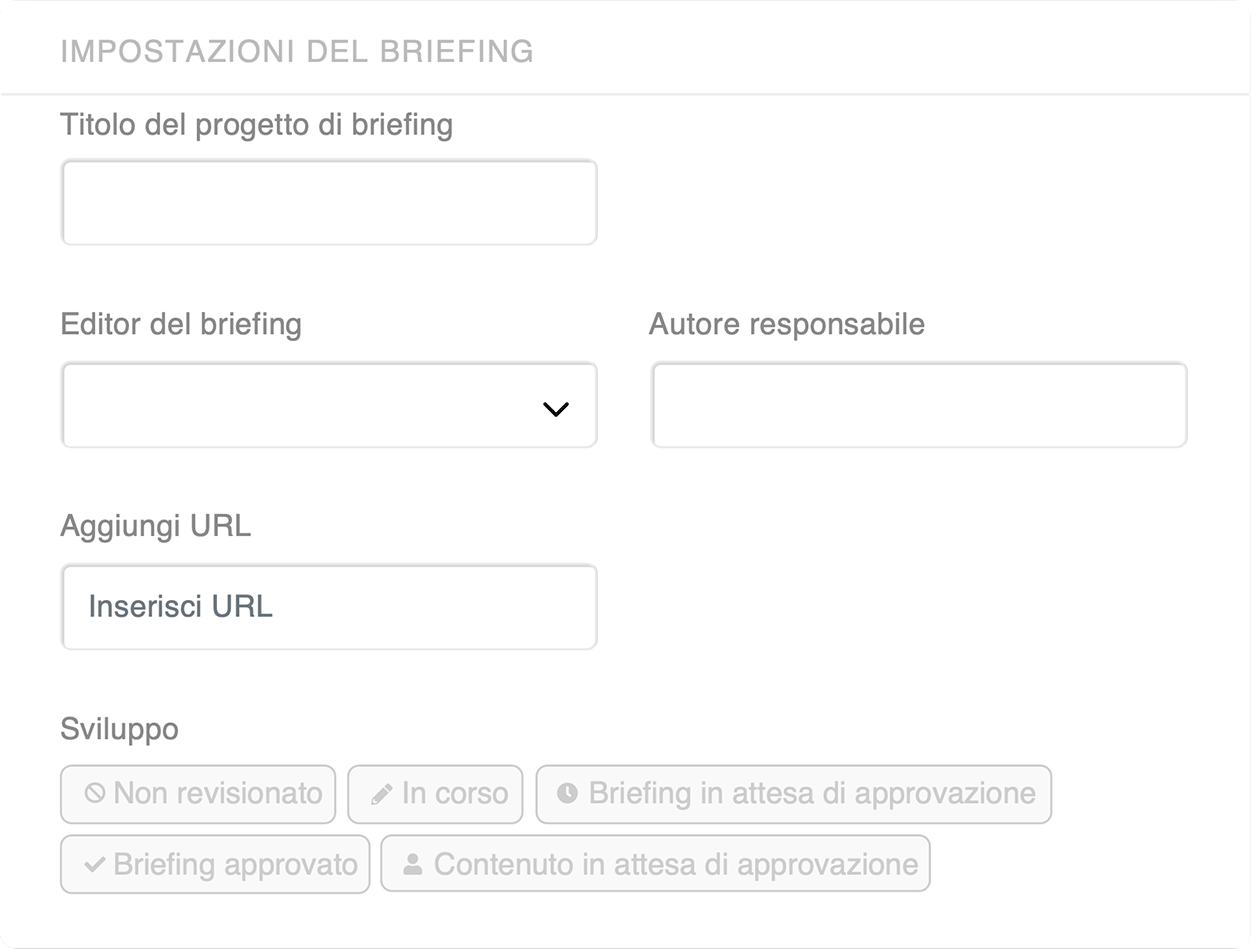The height and width of the screenshot is (949, 1251).
Task: Click the Sviluppo section label
Action: click(x=120, y=730)
